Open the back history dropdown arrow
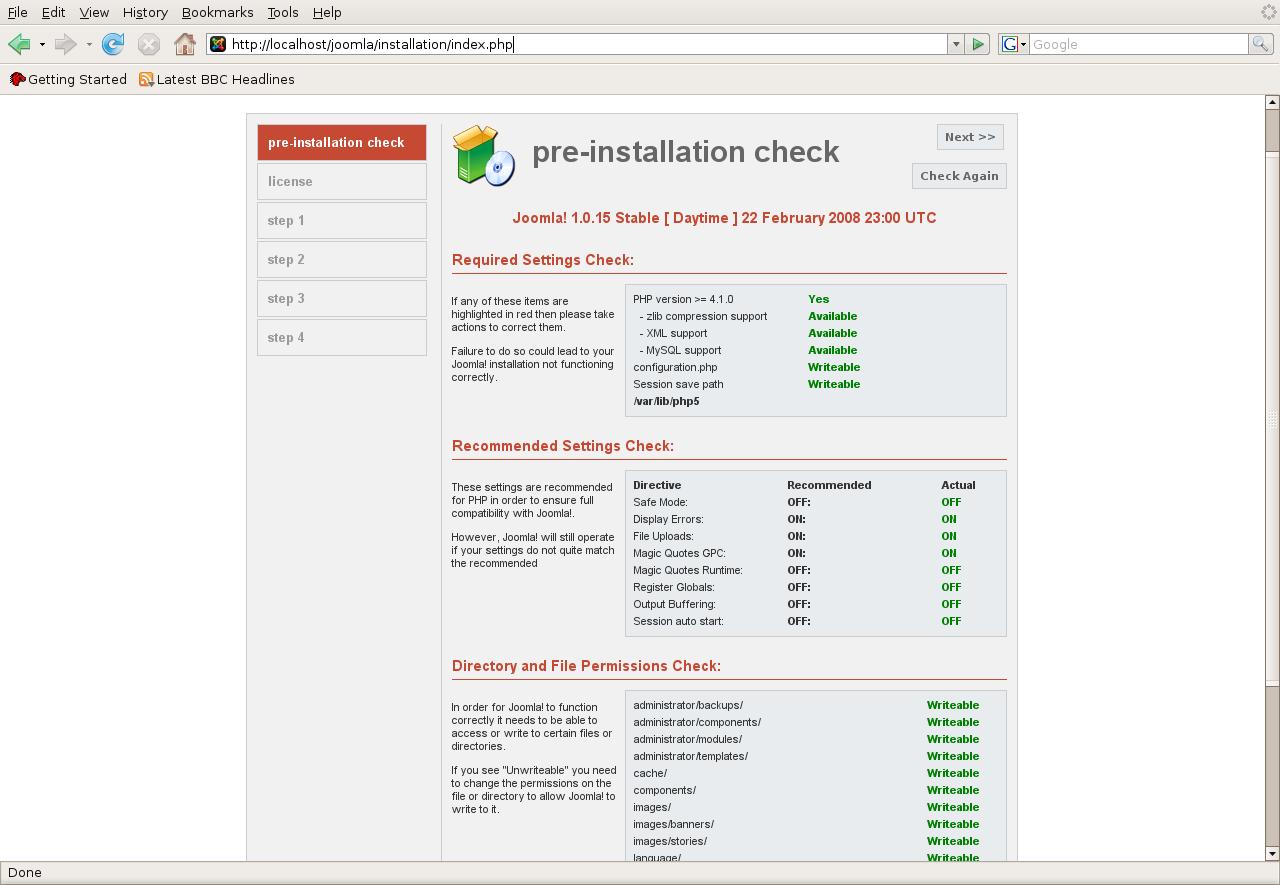The width and height of the screenshot is (1280, 885). [42, 44]
